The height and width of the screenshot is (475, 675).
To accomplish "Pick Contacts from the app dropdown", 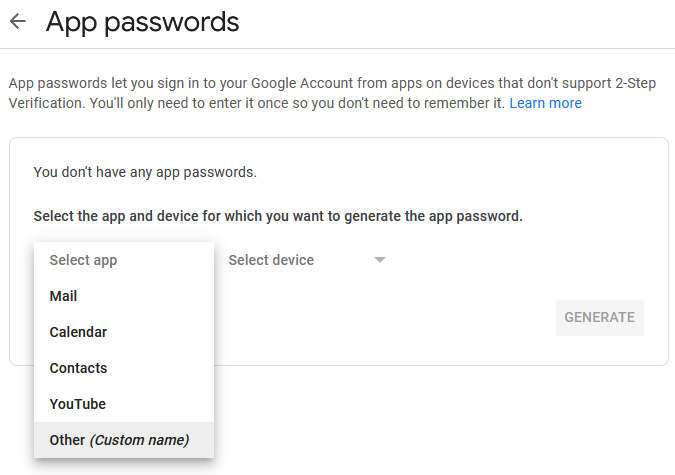I will 78,368.
